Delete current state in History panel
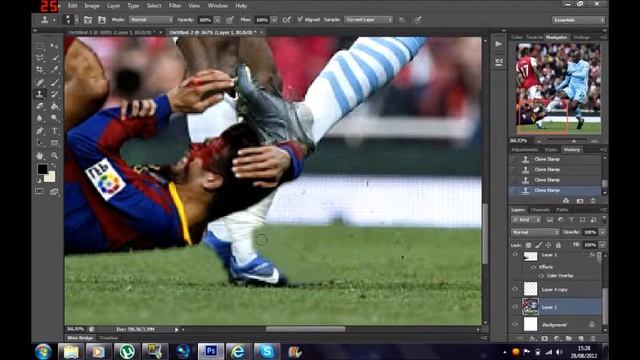This screenshot has height=360, width=640. [x=593, y=201]
